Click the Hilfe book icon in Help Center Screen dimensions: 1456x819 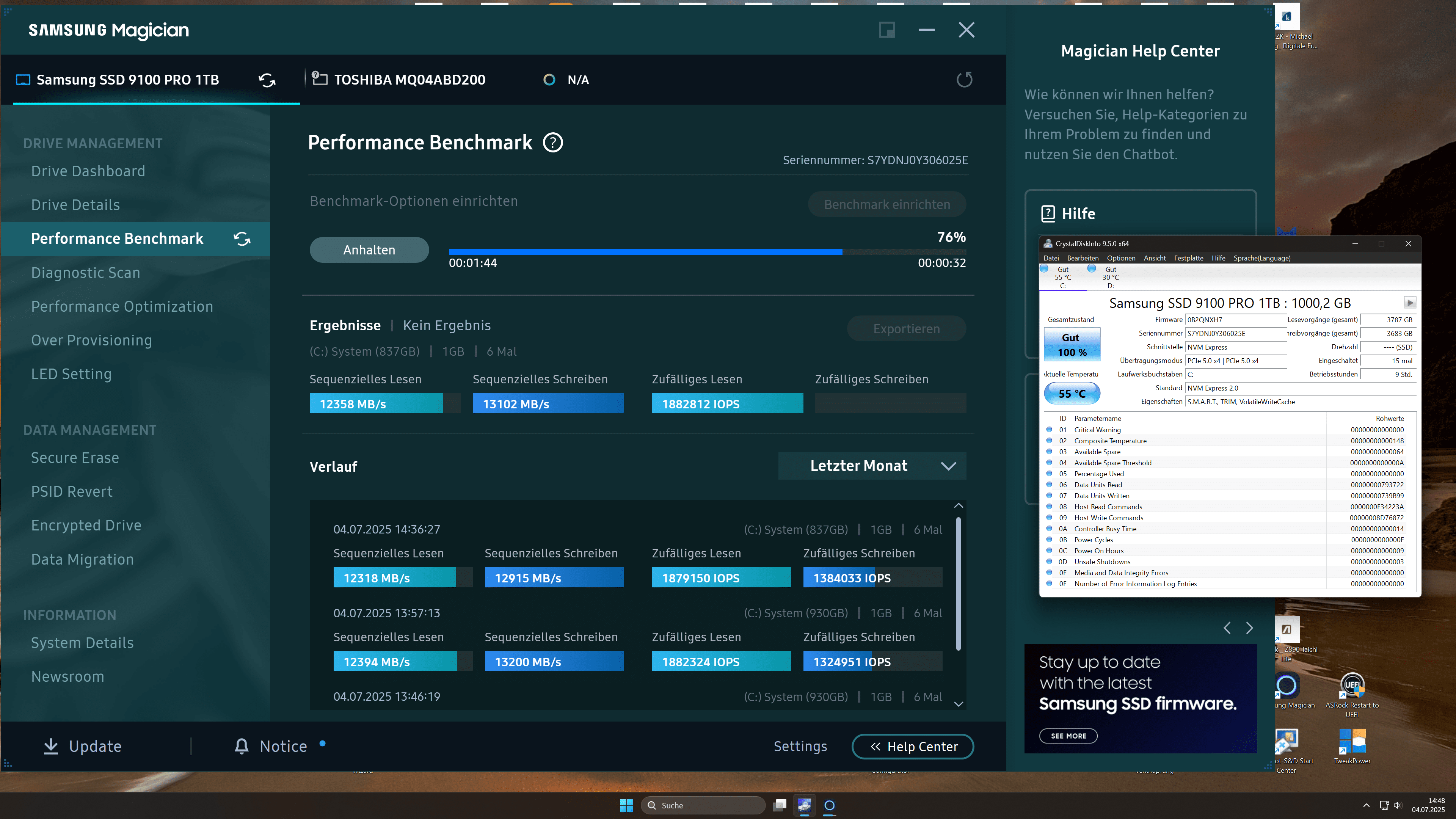[x=1048, y=213]
